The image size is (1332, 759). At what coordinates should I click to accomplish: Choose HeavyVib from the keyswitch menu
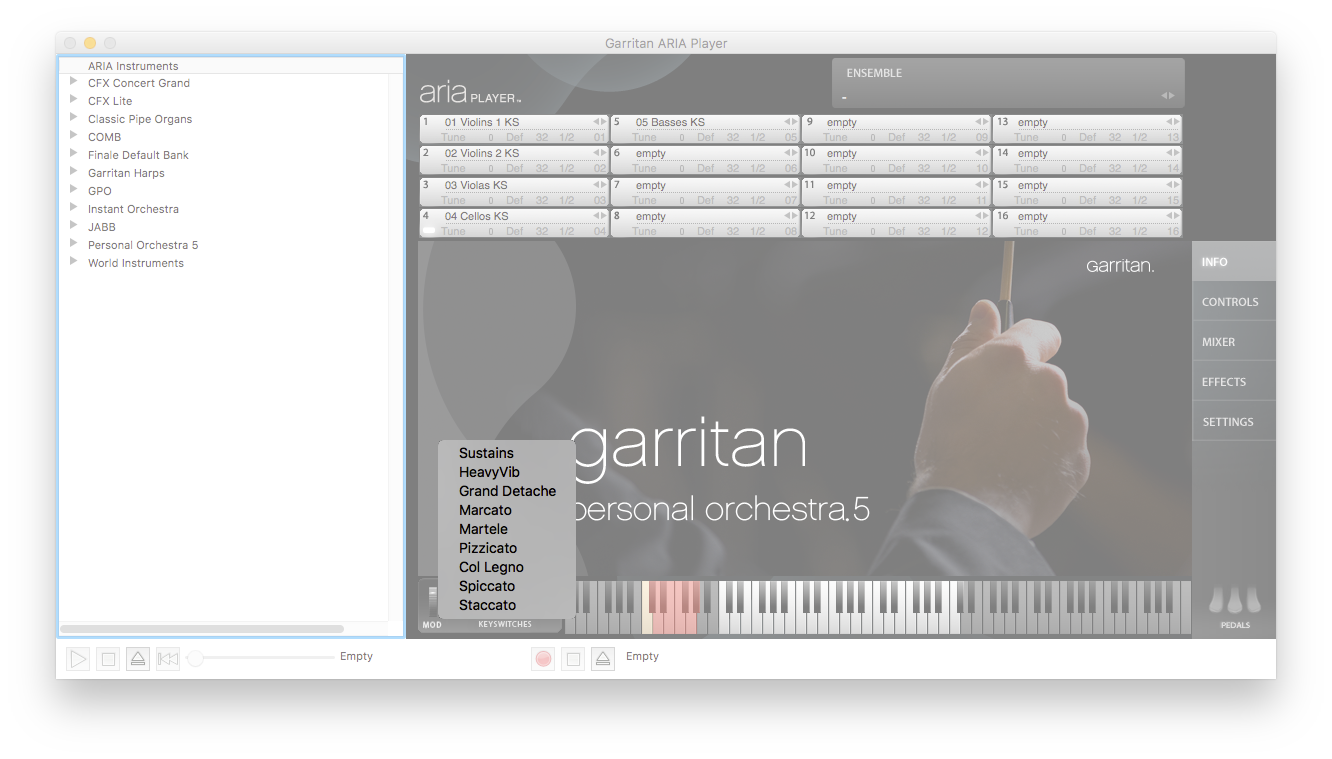pyautogui.click(x=507, y=472)
